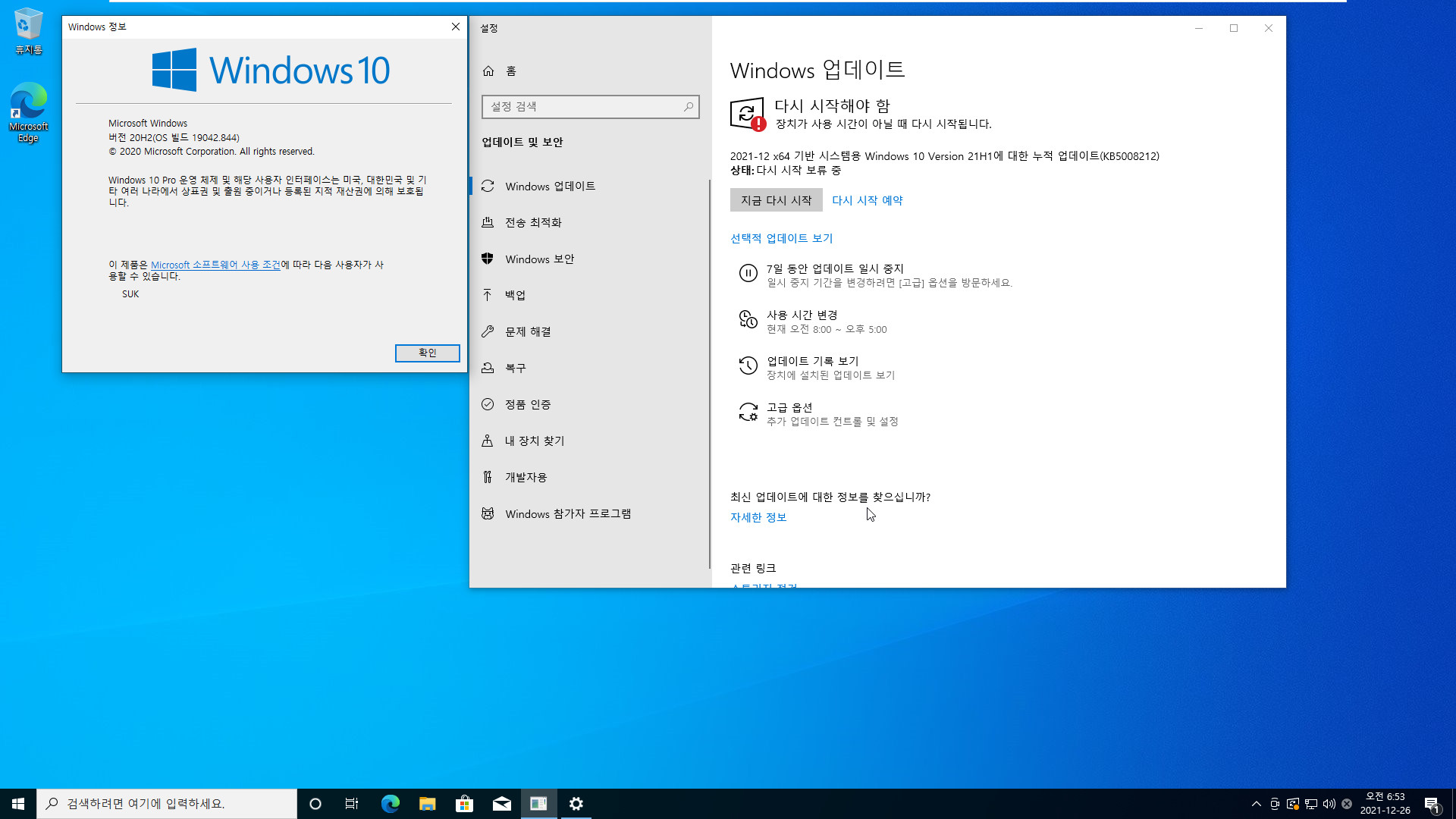Click the clock icon for 사용 시간 변경
The height and width of the screenshot is (819, 1456).
tap(748, 319)
